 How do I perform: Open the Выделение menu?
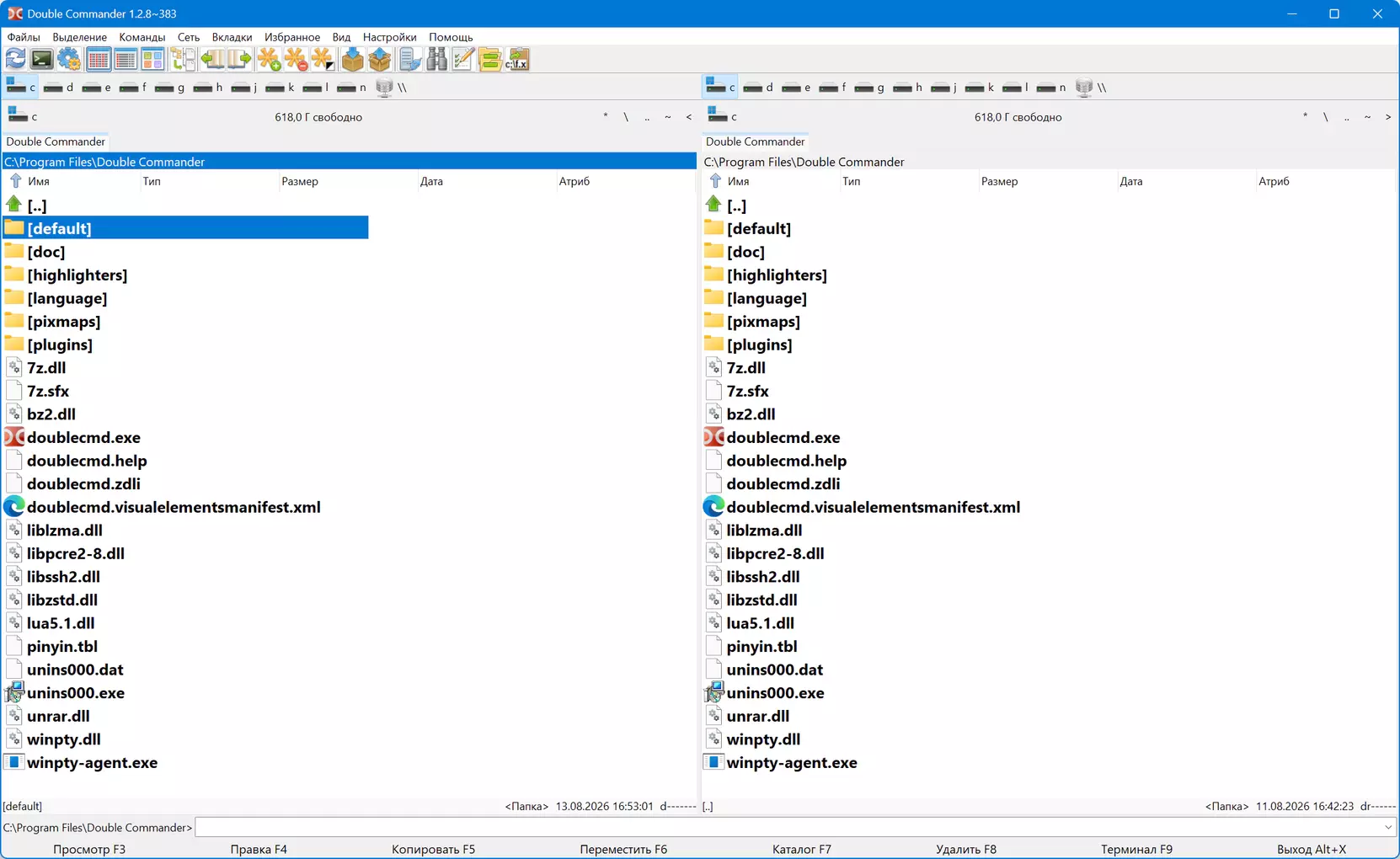(x=79, y=37)
